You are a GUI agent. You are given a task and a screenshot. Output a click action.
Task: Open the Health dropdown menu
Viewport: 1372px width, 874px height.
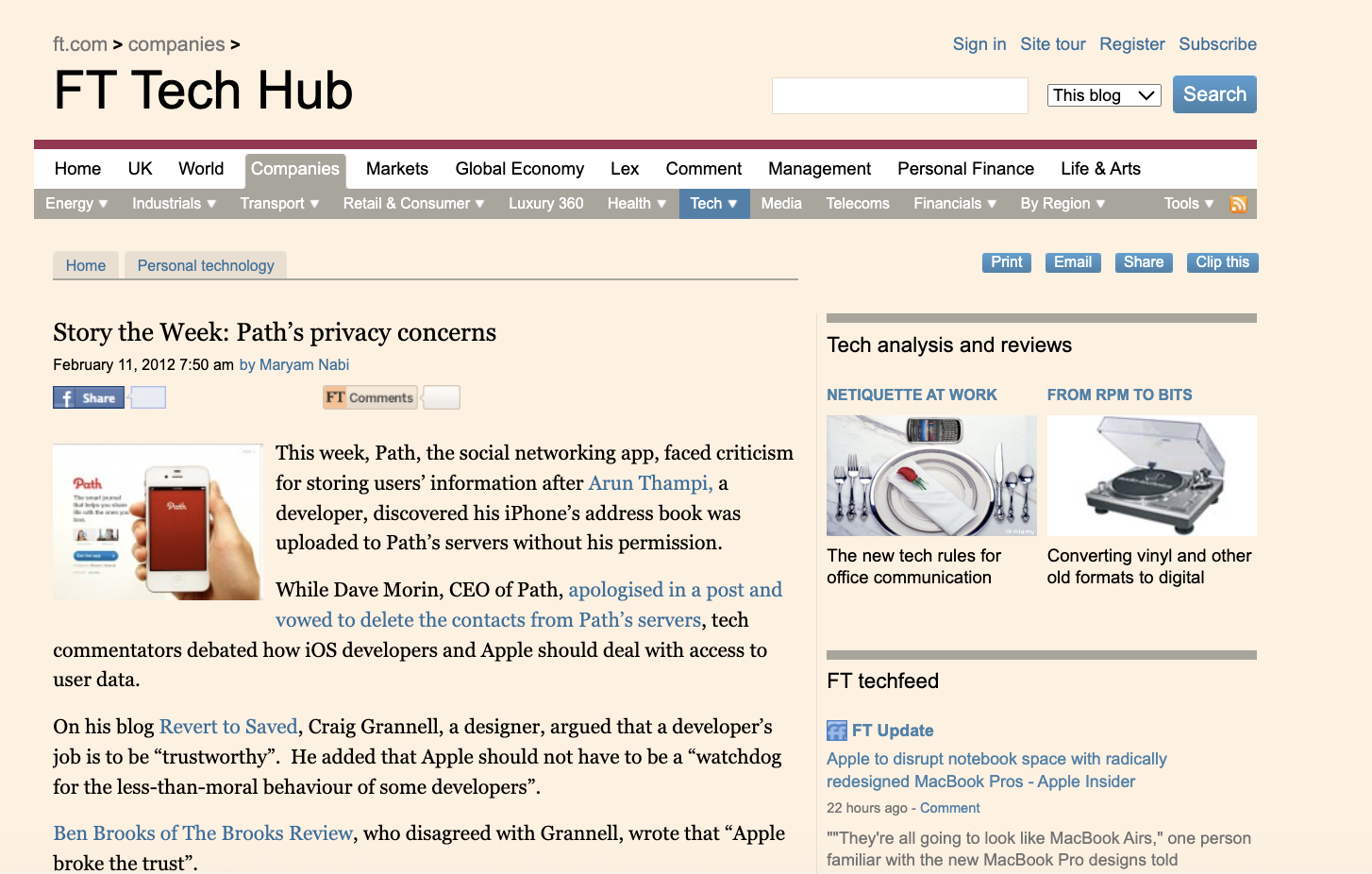[636, 203]
